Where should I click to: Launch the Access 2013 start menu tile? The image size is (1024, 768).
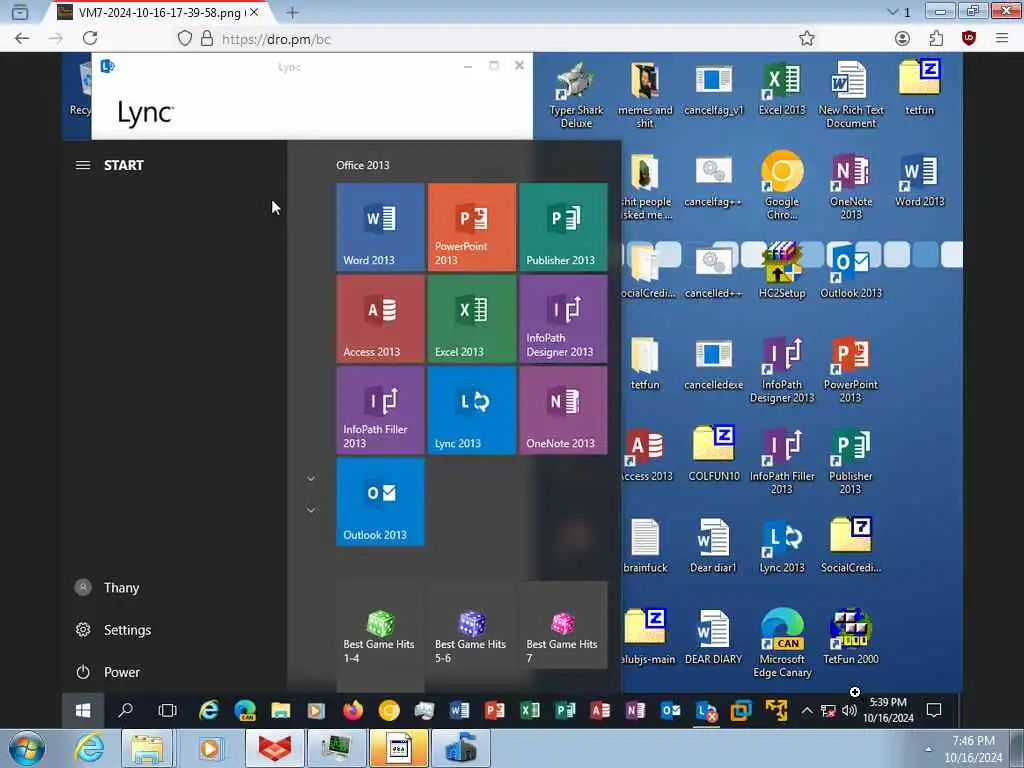(x=380, y=318)
